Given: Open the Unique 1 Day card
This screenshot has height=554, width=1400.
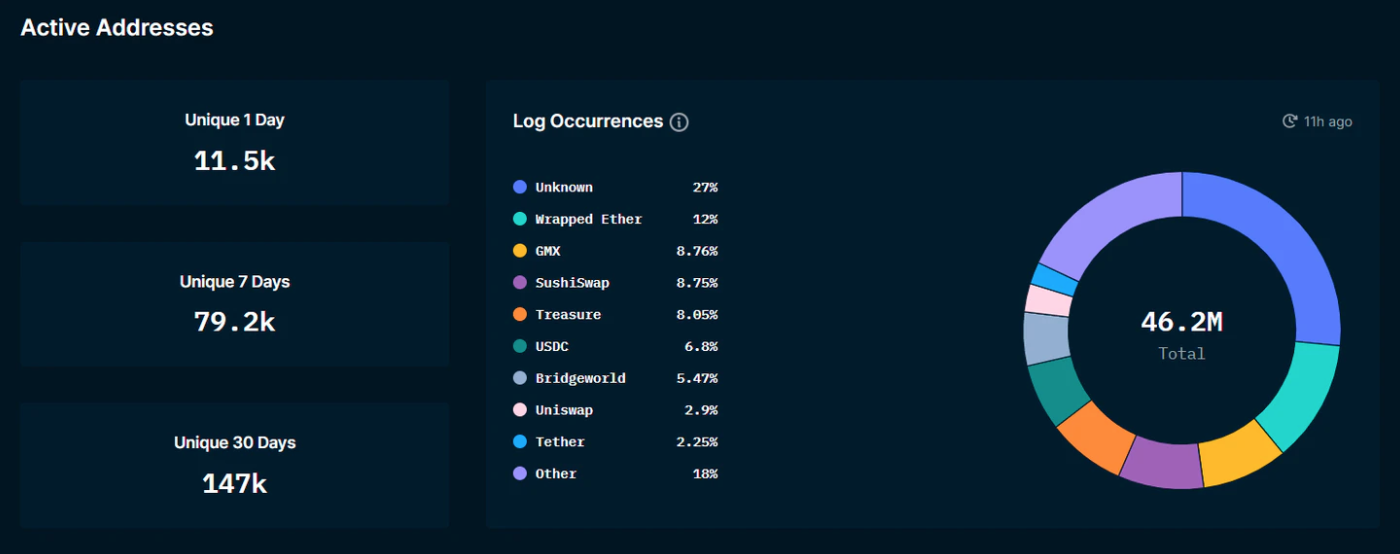Looking at the screenshot, I should (x=234, y=143).
